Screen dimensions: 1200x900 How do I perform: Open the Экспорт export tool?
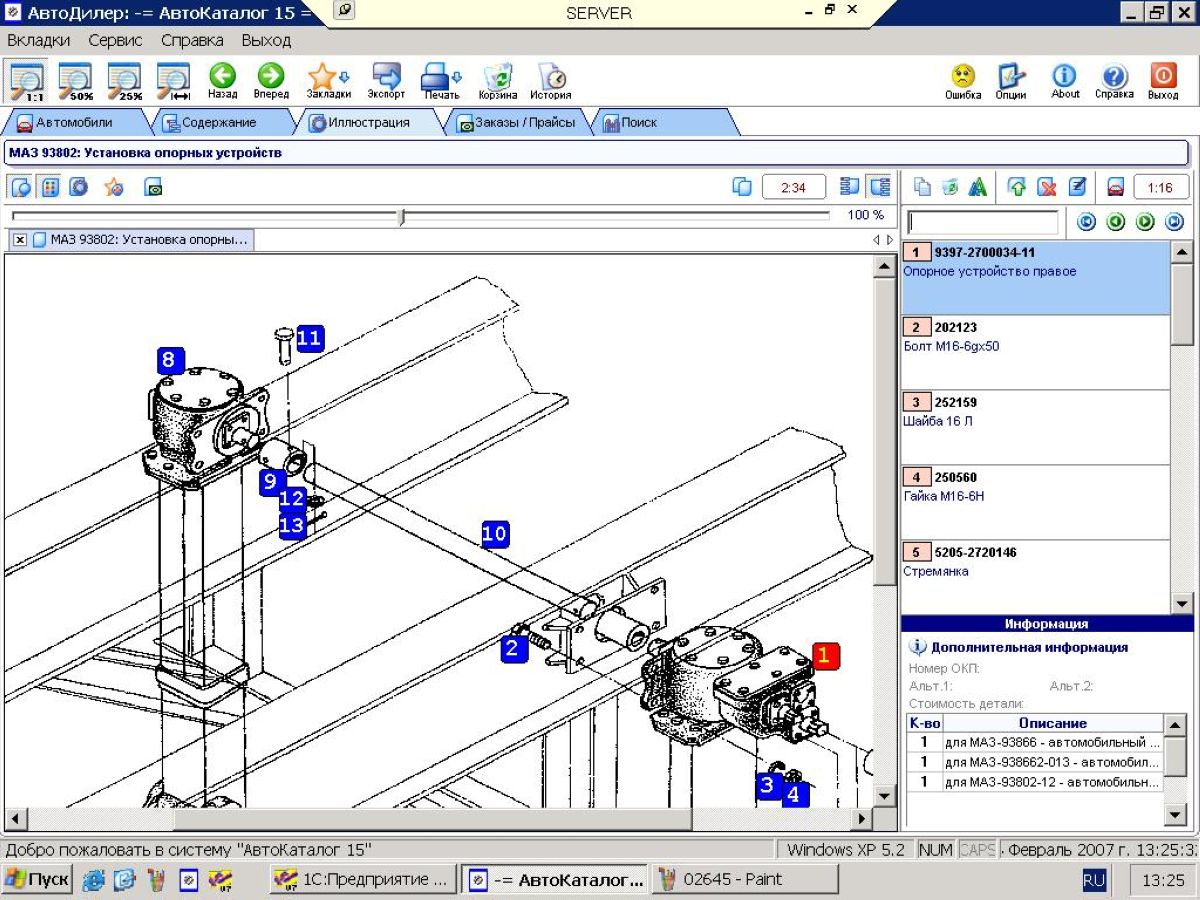pos(386,81)
